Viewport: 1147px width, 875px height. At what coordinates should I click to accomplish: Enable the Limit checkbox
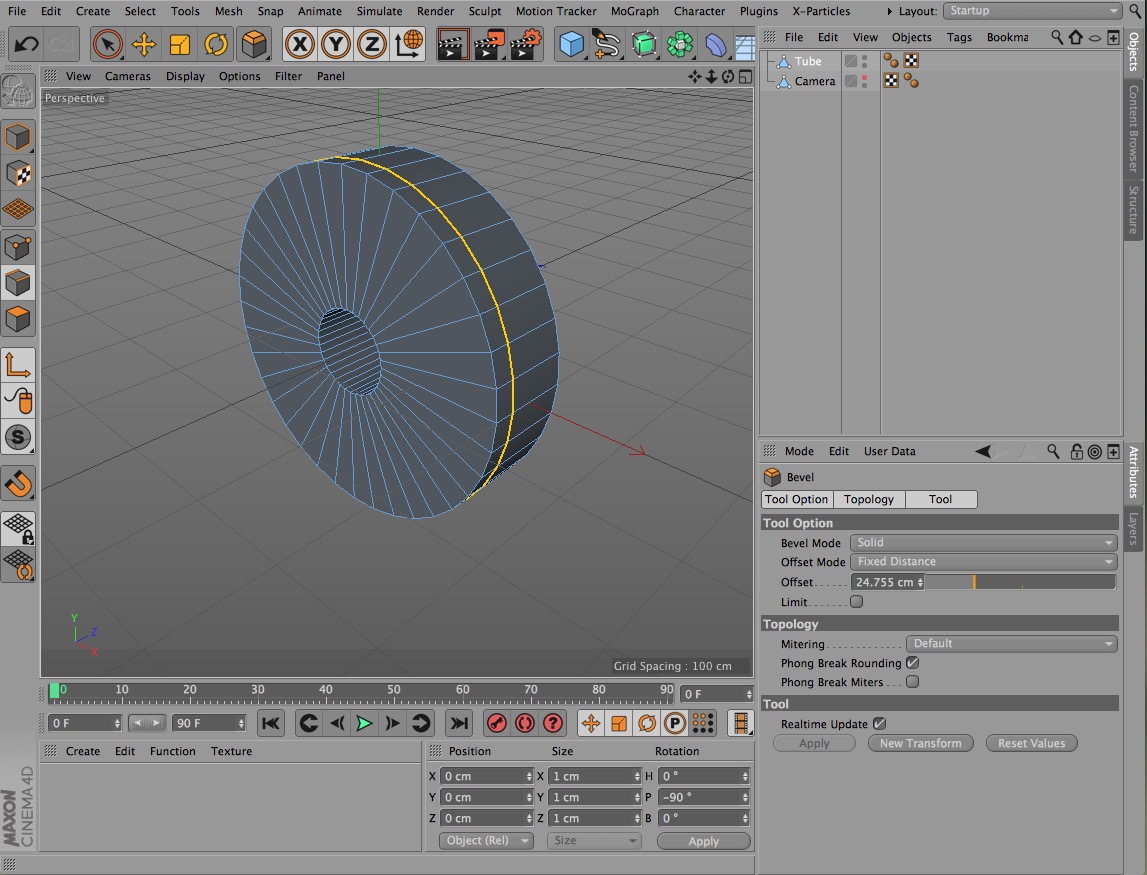(x=856, y=602)
